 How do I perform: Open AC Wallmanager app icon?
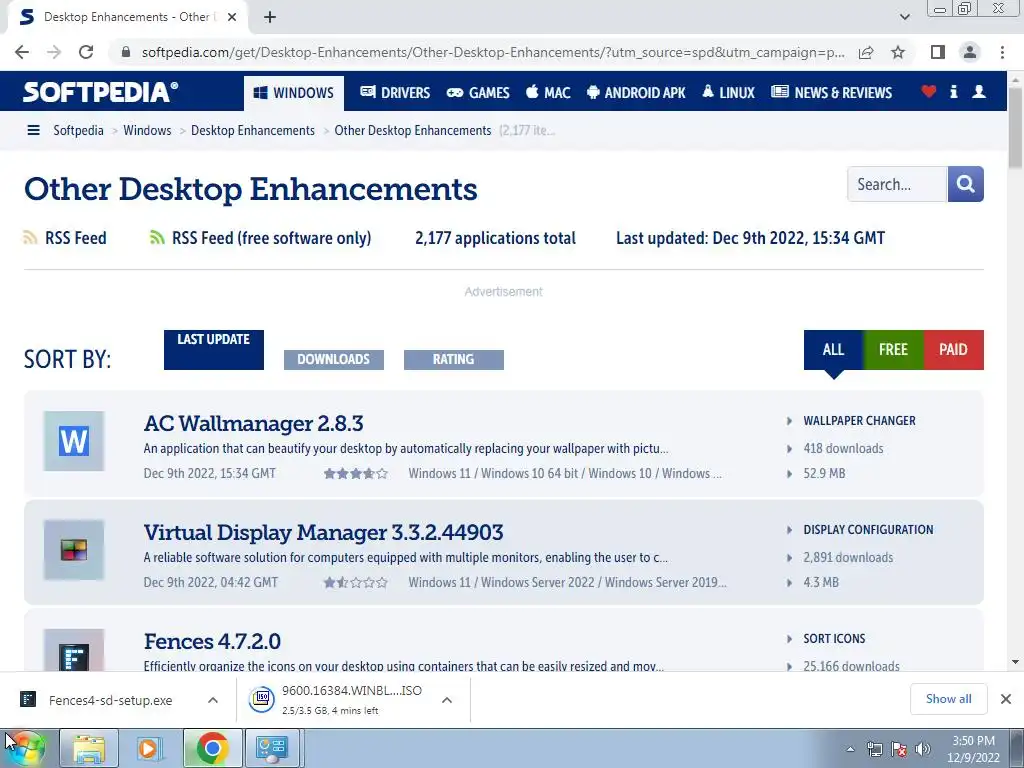74,441
